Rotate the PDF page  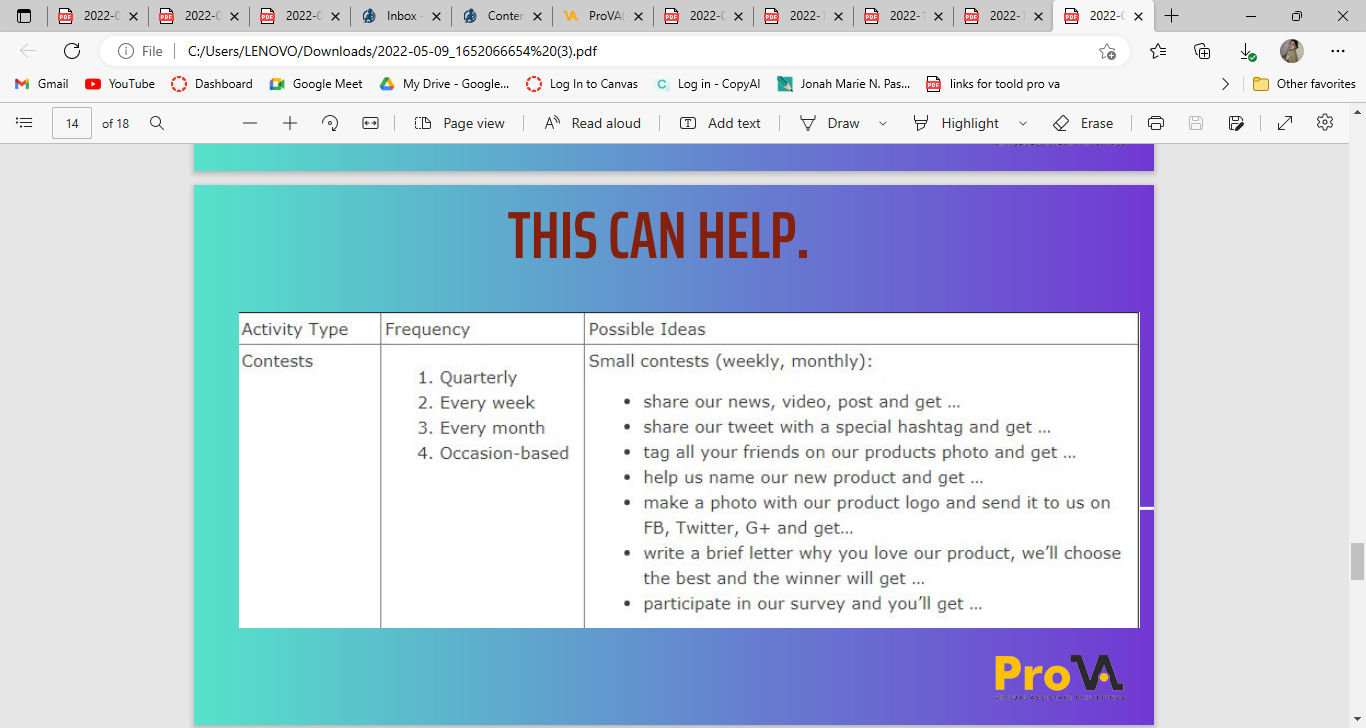coord(330,123)
